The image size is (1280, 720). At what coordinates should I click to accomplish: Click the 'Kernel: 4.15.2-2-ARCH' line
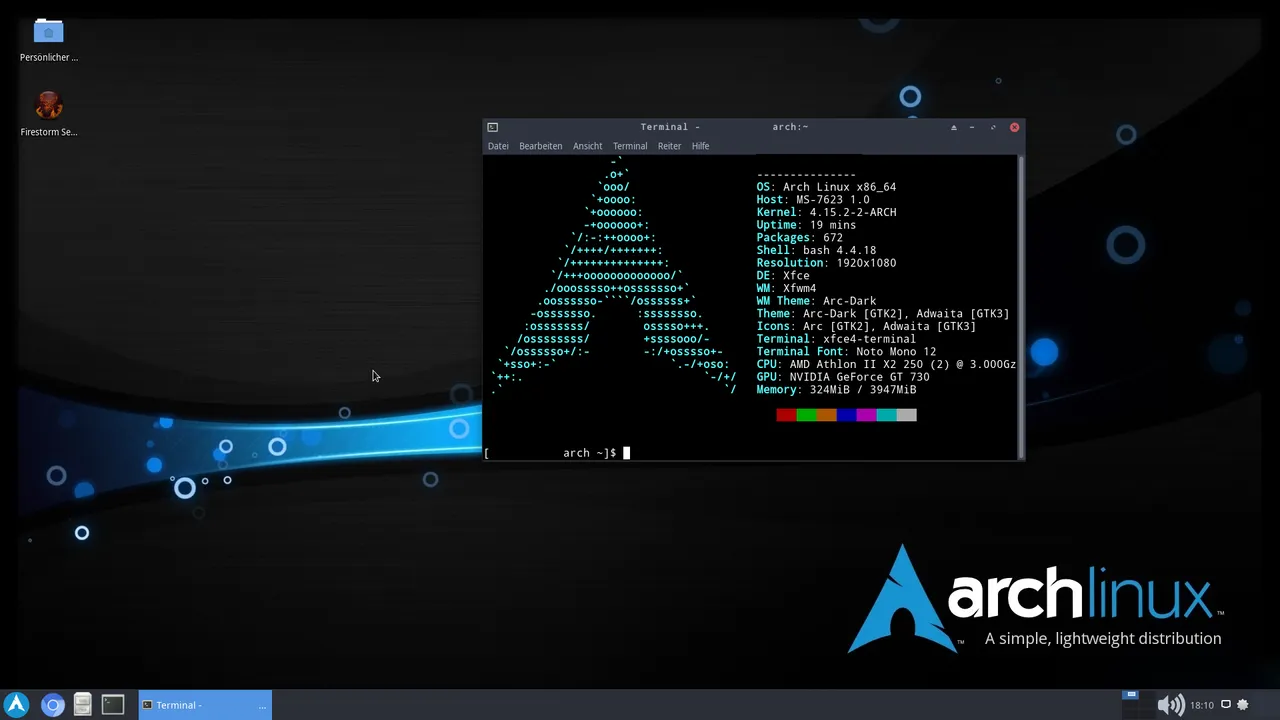point(826,212)
